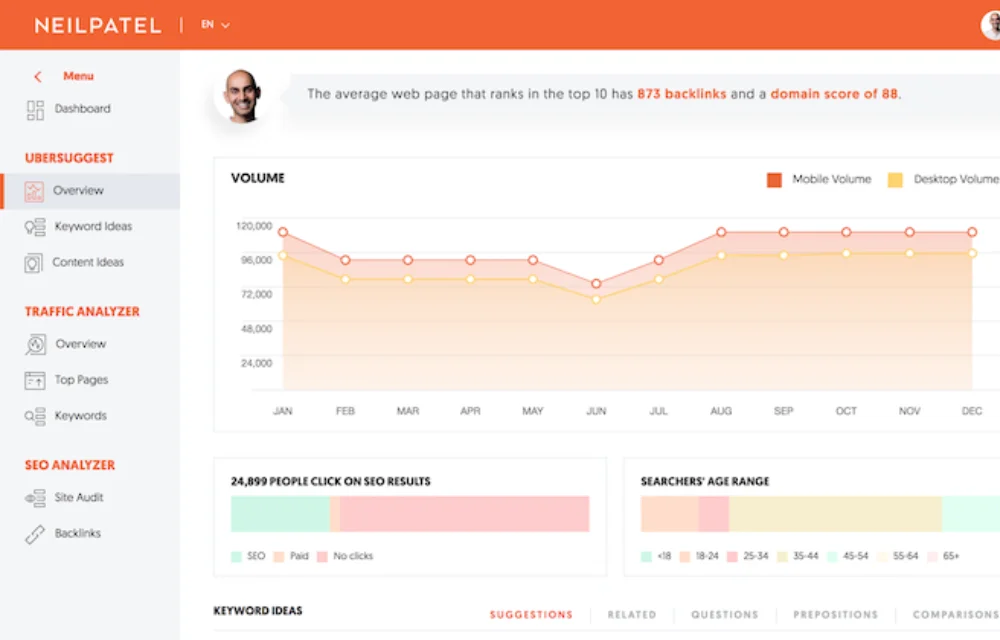This screenshot has height=640, width=1000.
Task: Click the domain score of 88 link
Action: click(x=836, y=94)
